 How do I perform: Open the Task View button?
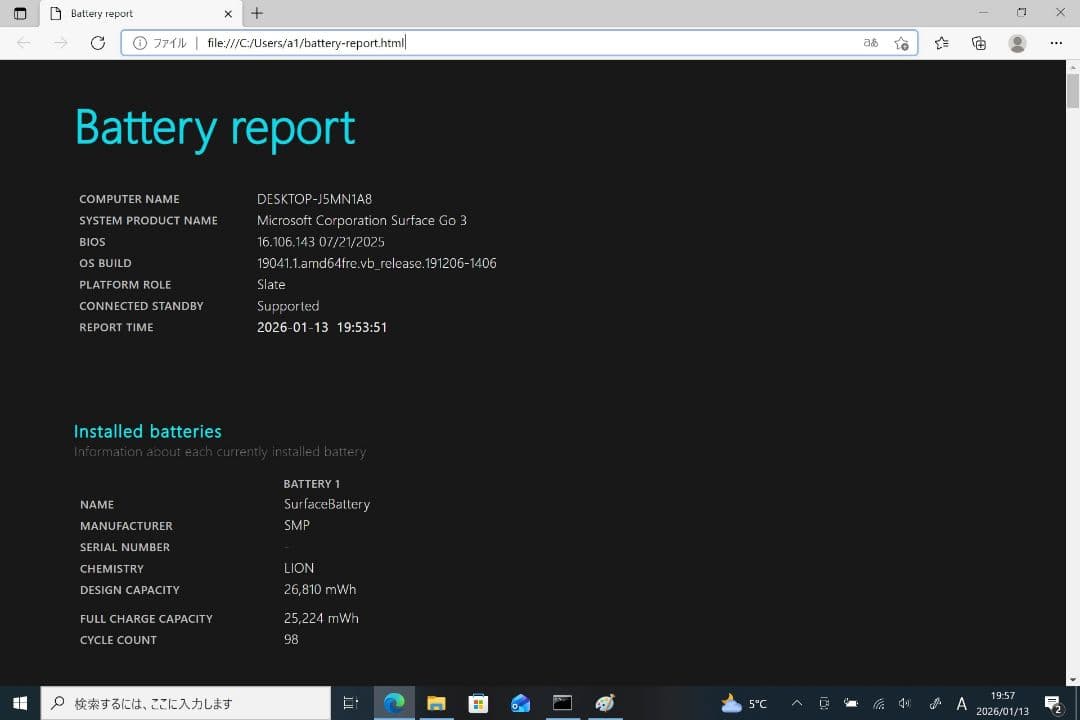(x=350, y=703)
